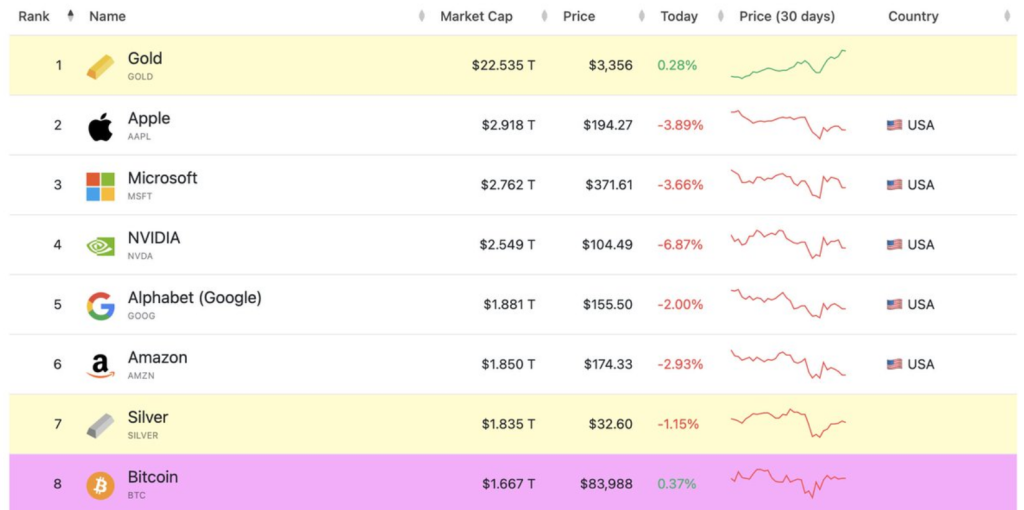The width and height of the screenshot is (1024, 510).
Task: Sort by Price column header
Action: 579,16
